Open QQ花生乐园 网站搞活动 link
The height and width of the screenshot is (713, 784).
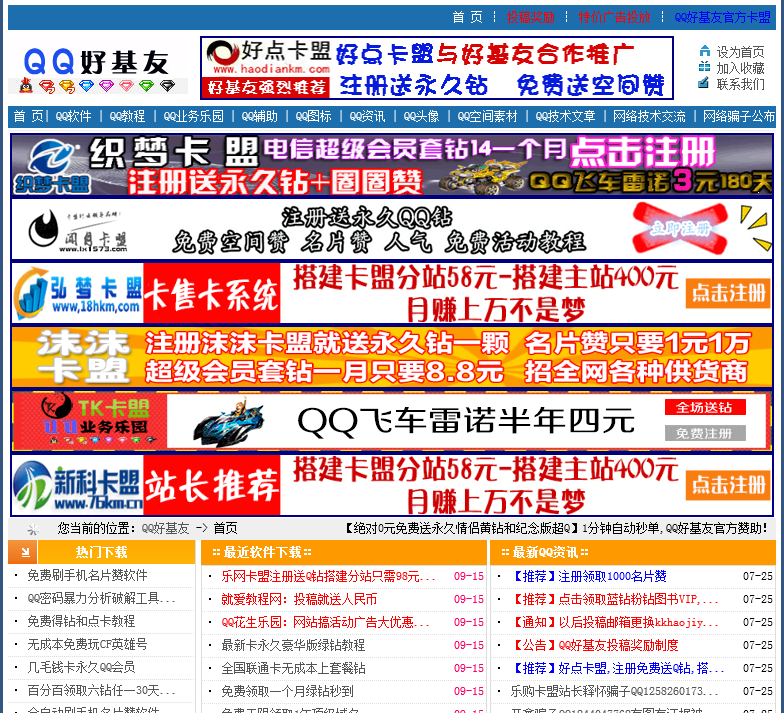tap(326, 622)
